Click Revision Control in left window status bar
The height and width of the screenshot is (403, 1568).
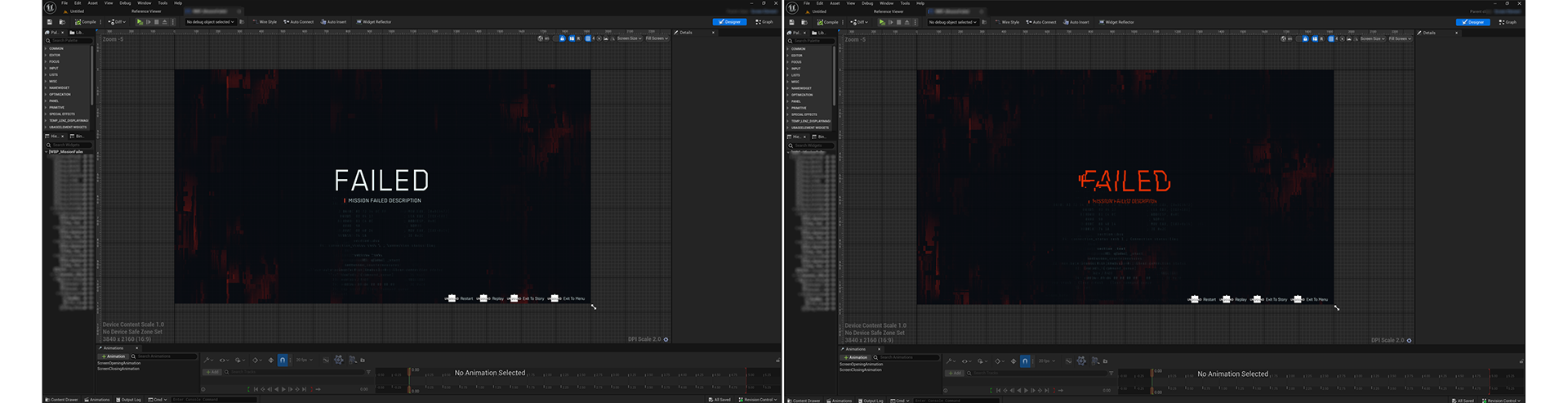757,400
